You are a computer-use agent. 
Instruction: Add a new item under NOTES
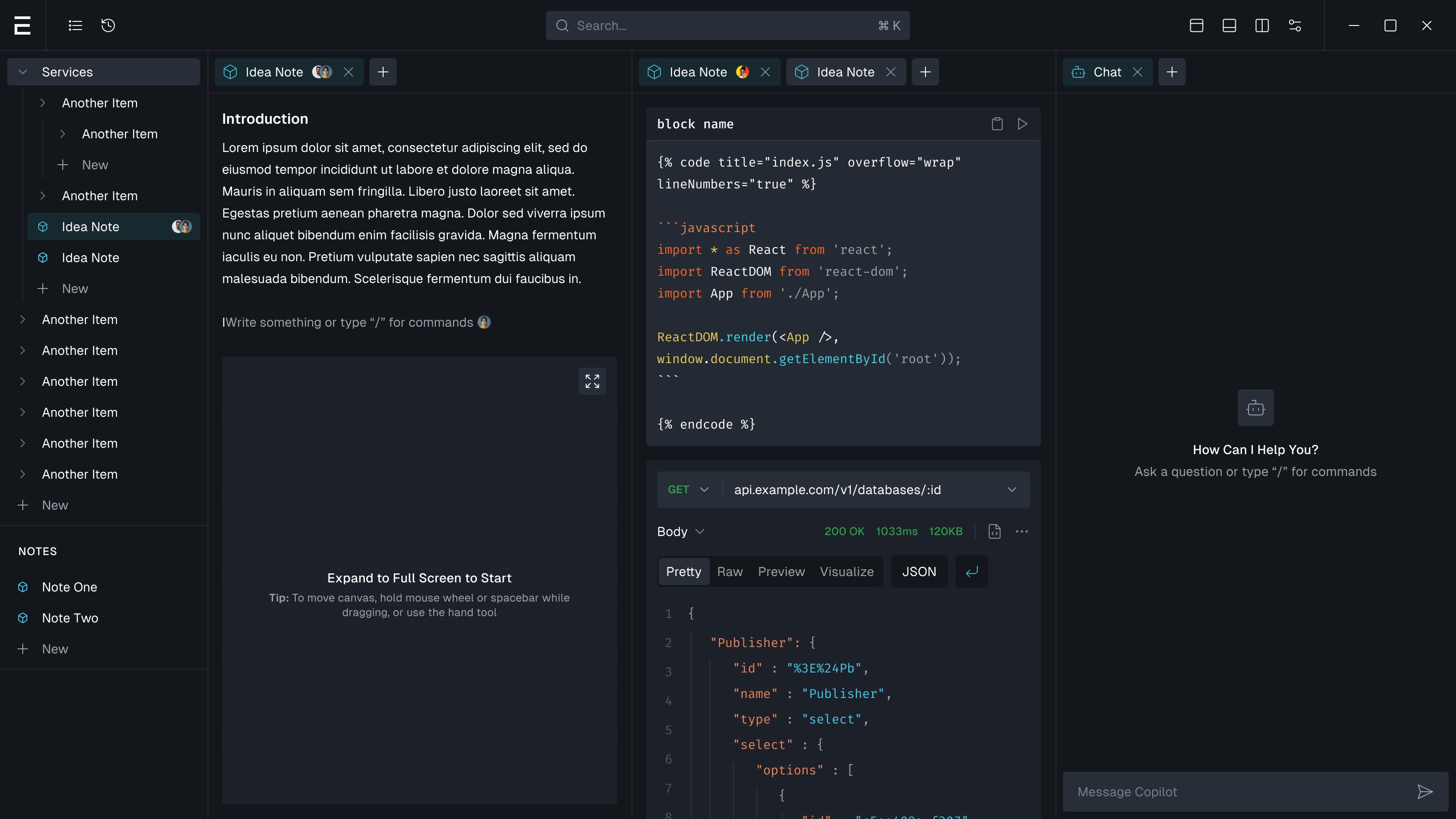[54, 649]
